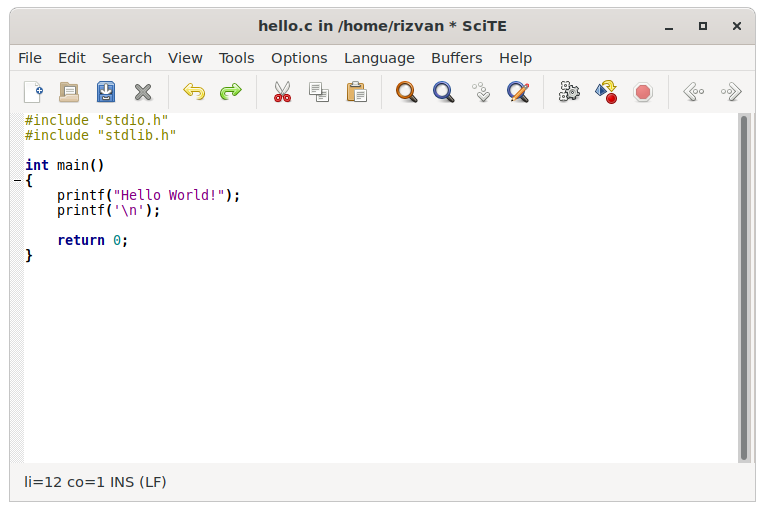
Task: Undo the last edit with the yellow arrow
Action: pos(194,92)
